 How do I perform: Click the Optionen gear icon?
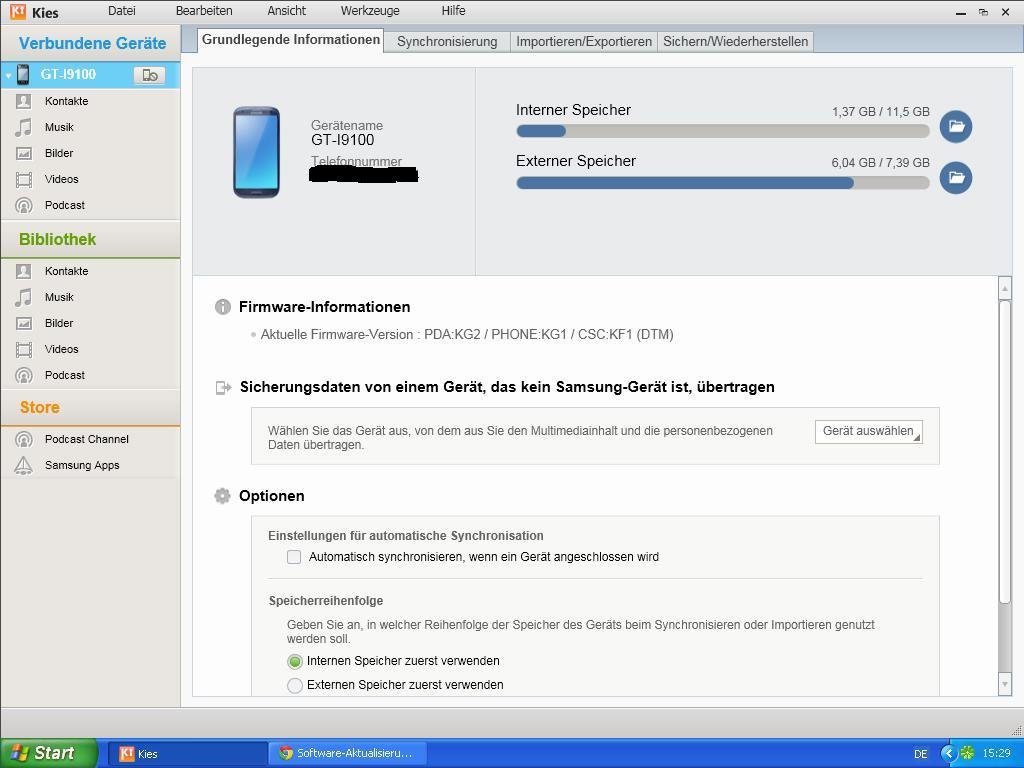coord(222,496)
